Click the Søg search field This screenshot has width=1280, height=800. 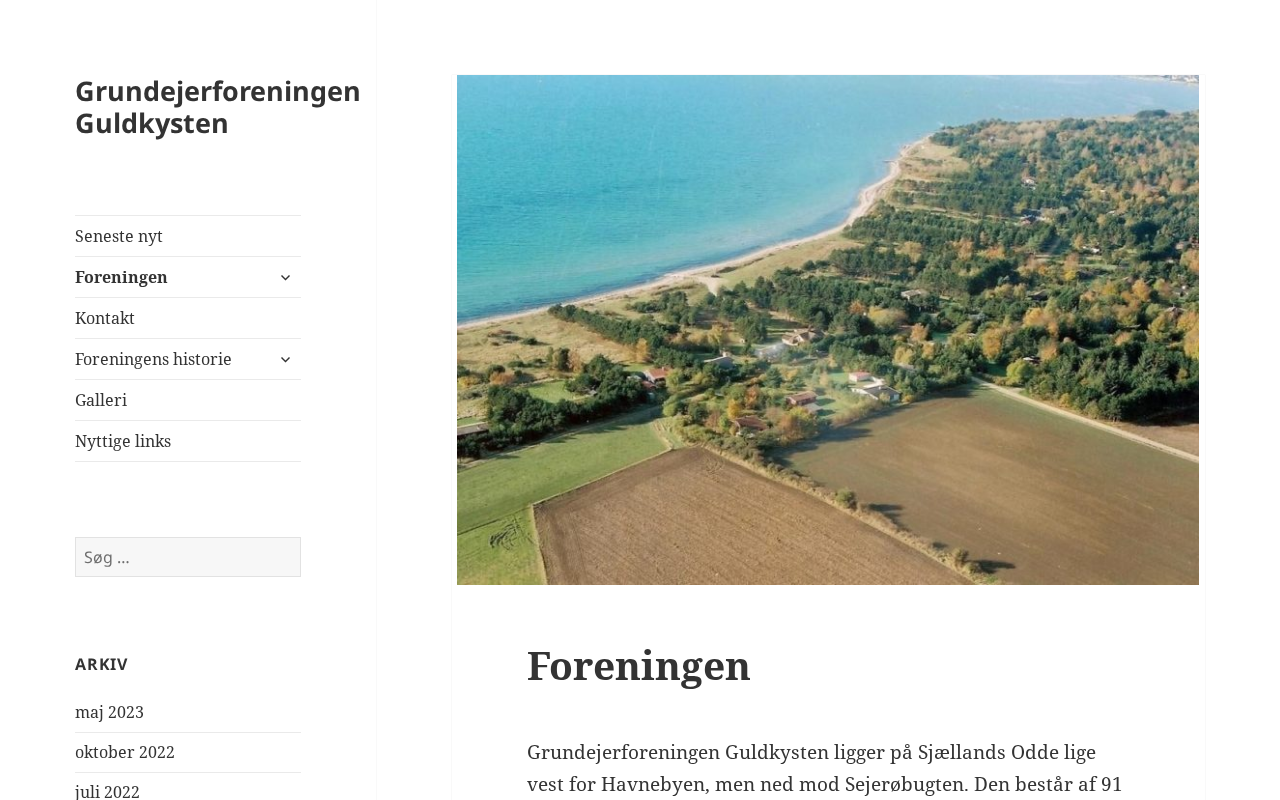coord(188,557)
